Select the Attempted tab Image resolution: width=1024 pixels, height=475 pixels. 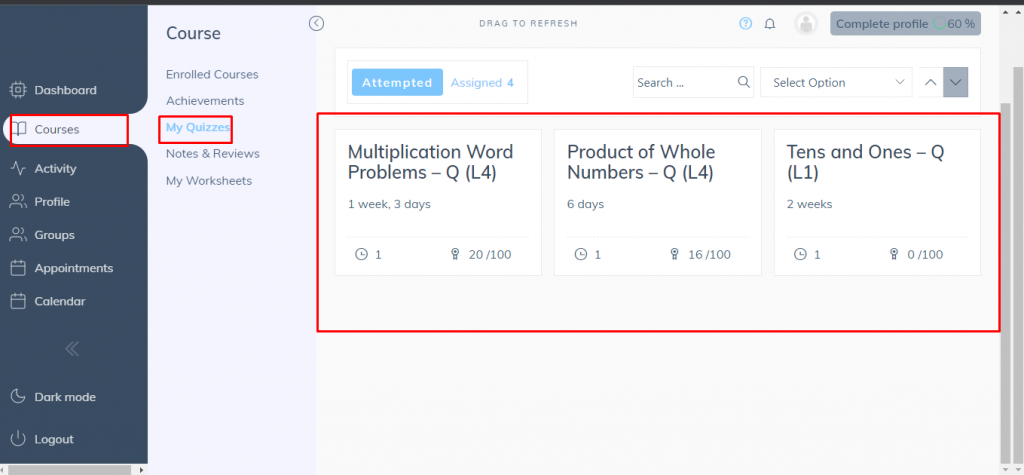[397, 83]
